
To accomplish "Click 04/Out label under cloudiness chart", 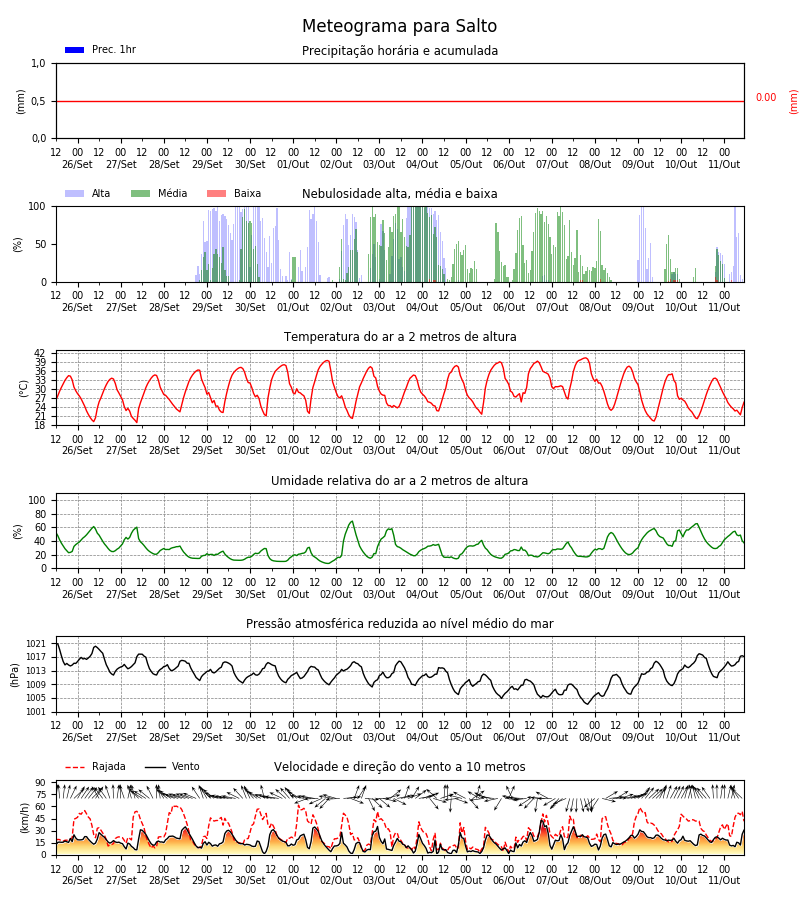I will pos(422,307).
